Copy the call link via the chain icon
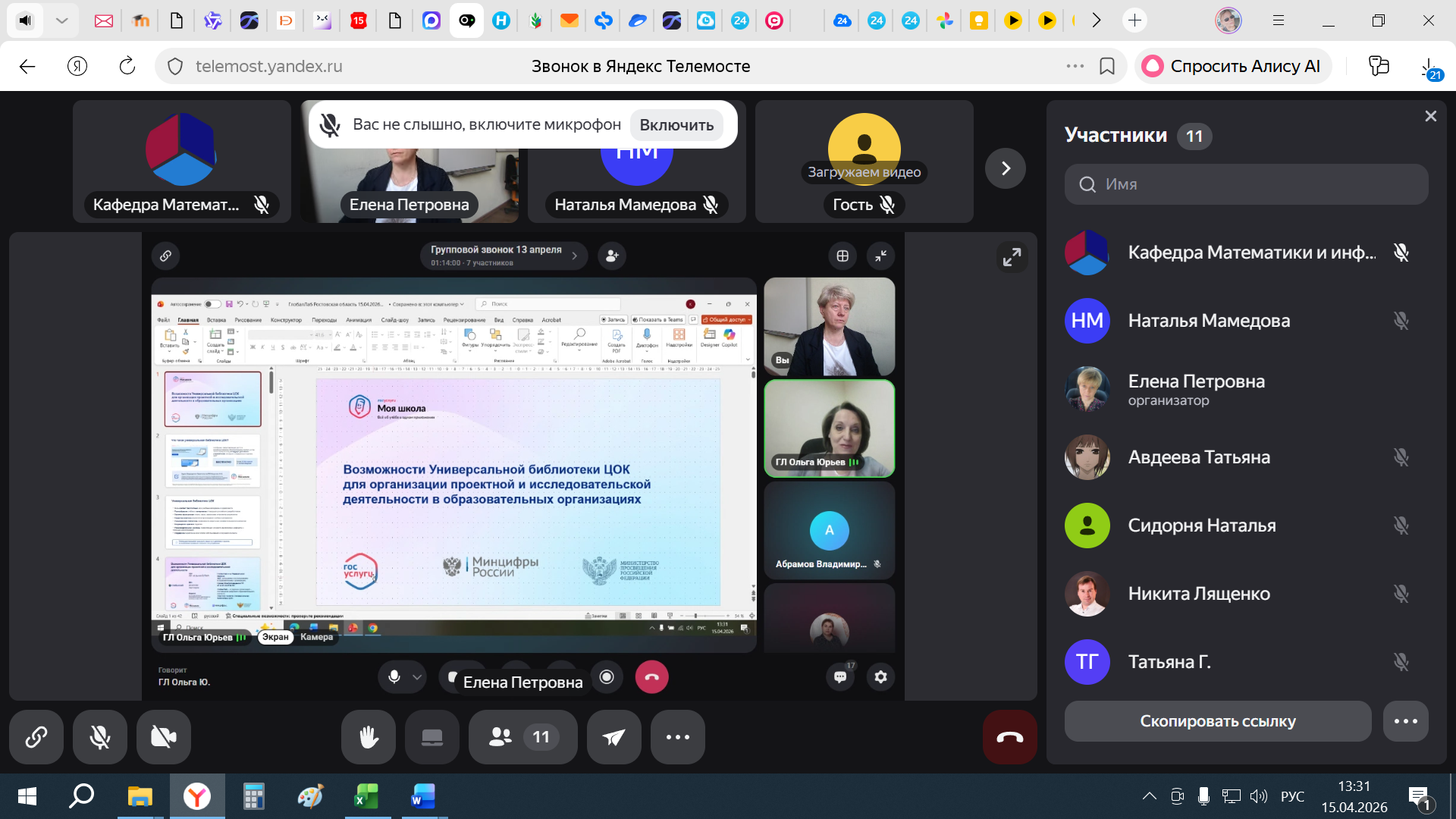The image size is (1456, 819). click(36, 737)
